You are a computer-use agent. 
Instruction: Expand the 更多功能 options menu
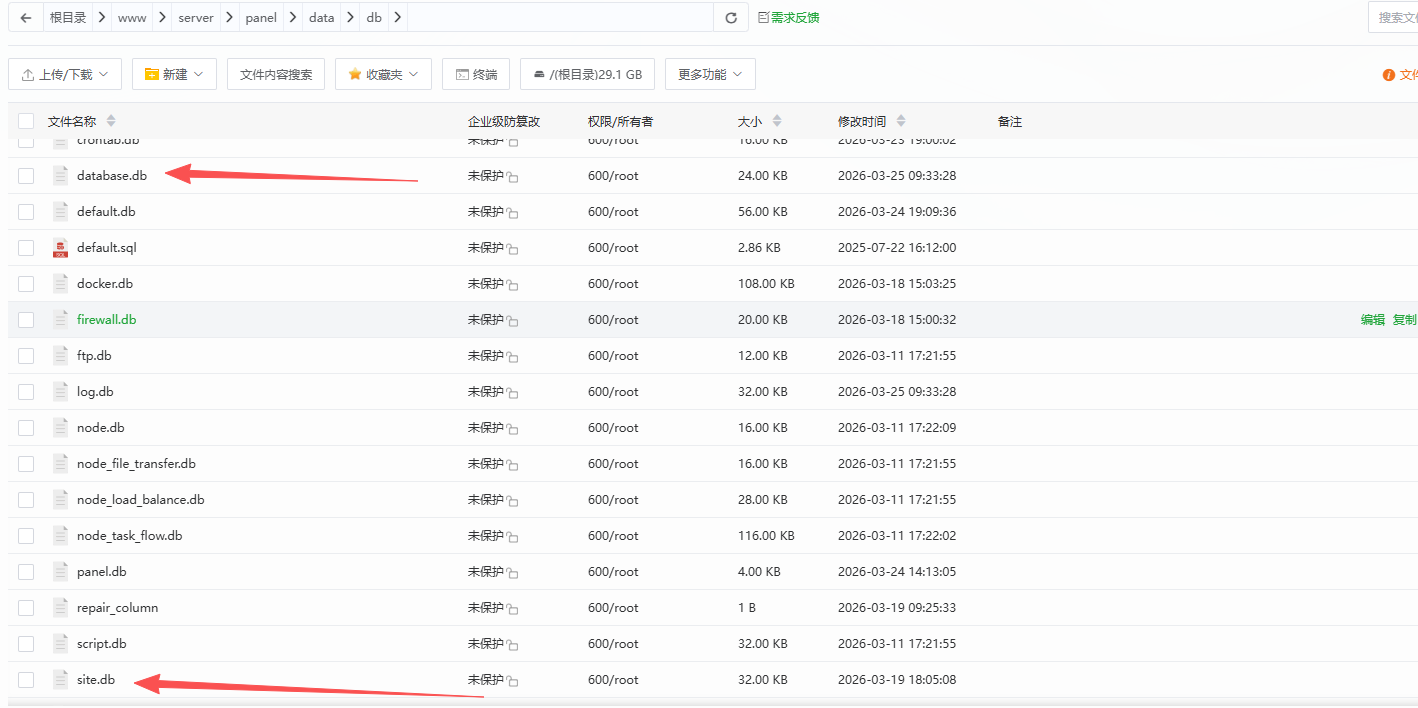pyautogui.click(x=710, y=73)
